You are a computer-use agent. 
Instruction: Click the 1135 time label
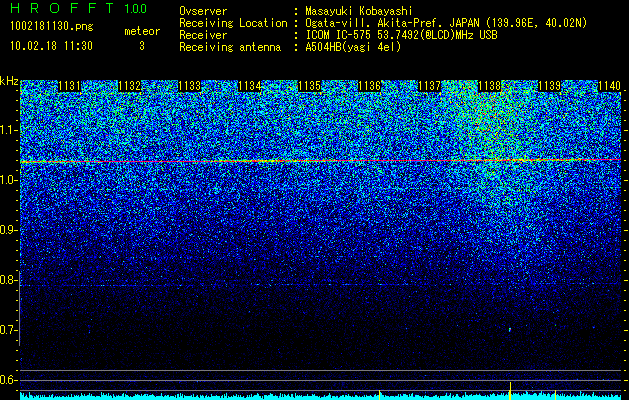[310, 86]
